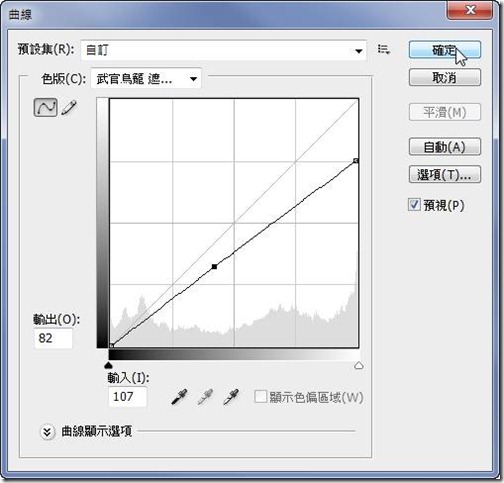Click the disabled 平滑(M) button
The image size is (504, 483).
coord(445,112)
